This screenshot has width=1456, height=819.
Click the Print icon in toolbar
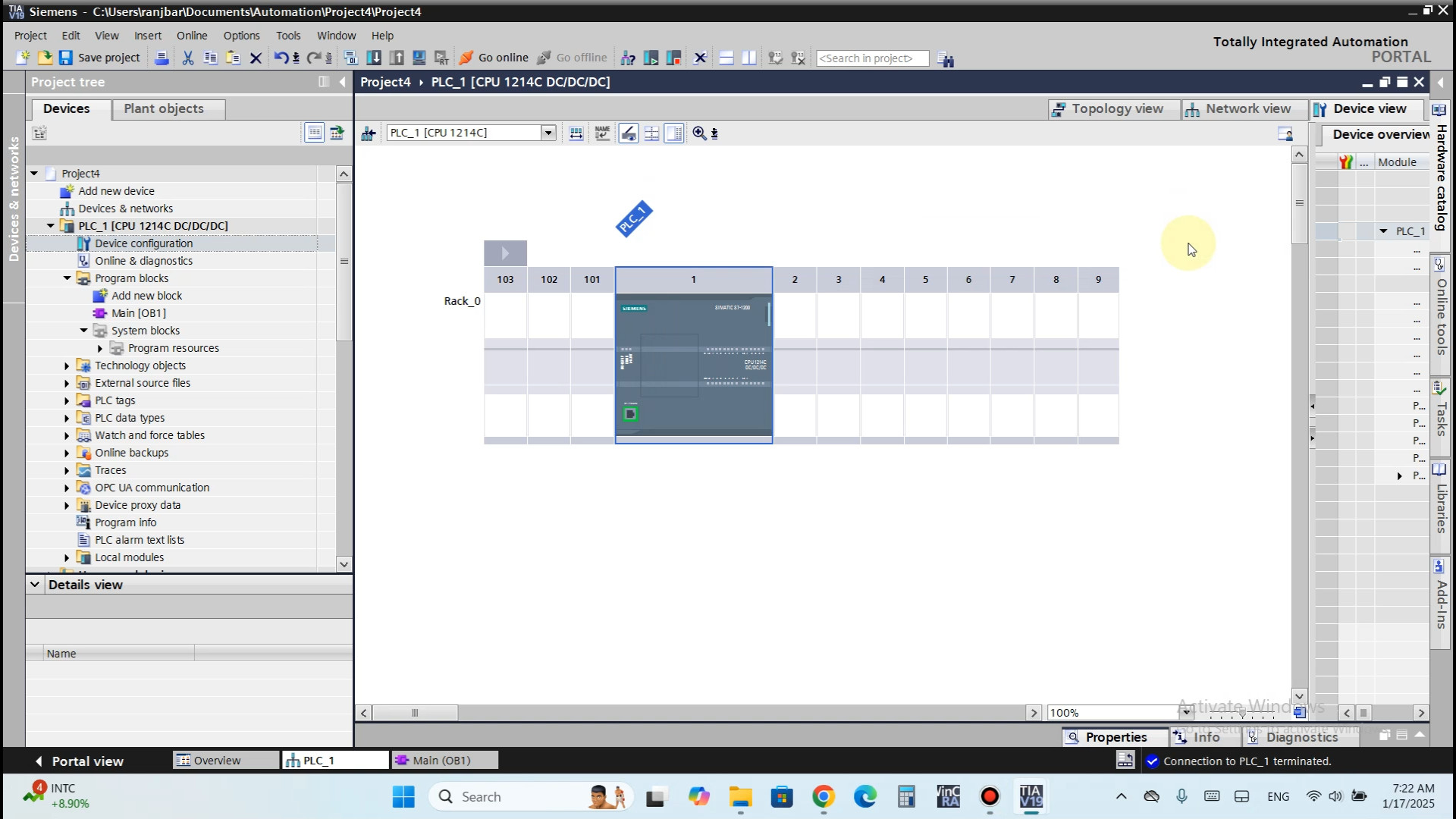[x=162, y=58]
